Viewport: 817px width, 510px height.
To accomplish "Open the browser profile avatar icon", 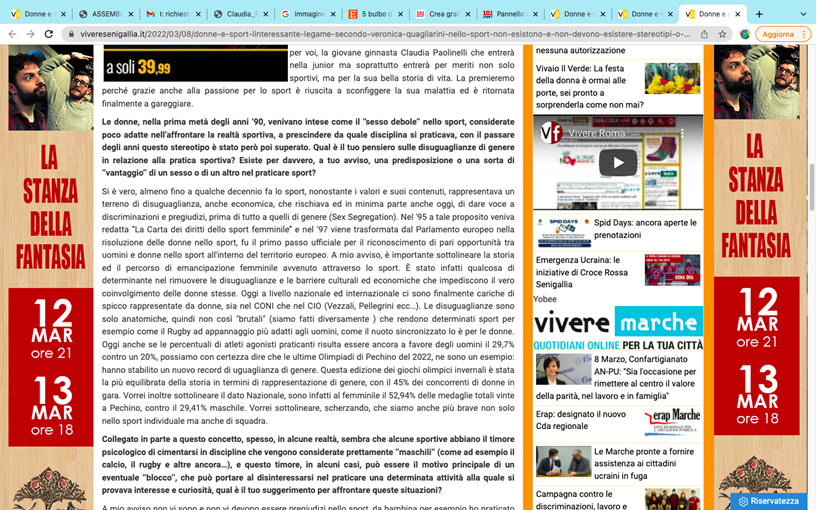I will pos(745,34).
